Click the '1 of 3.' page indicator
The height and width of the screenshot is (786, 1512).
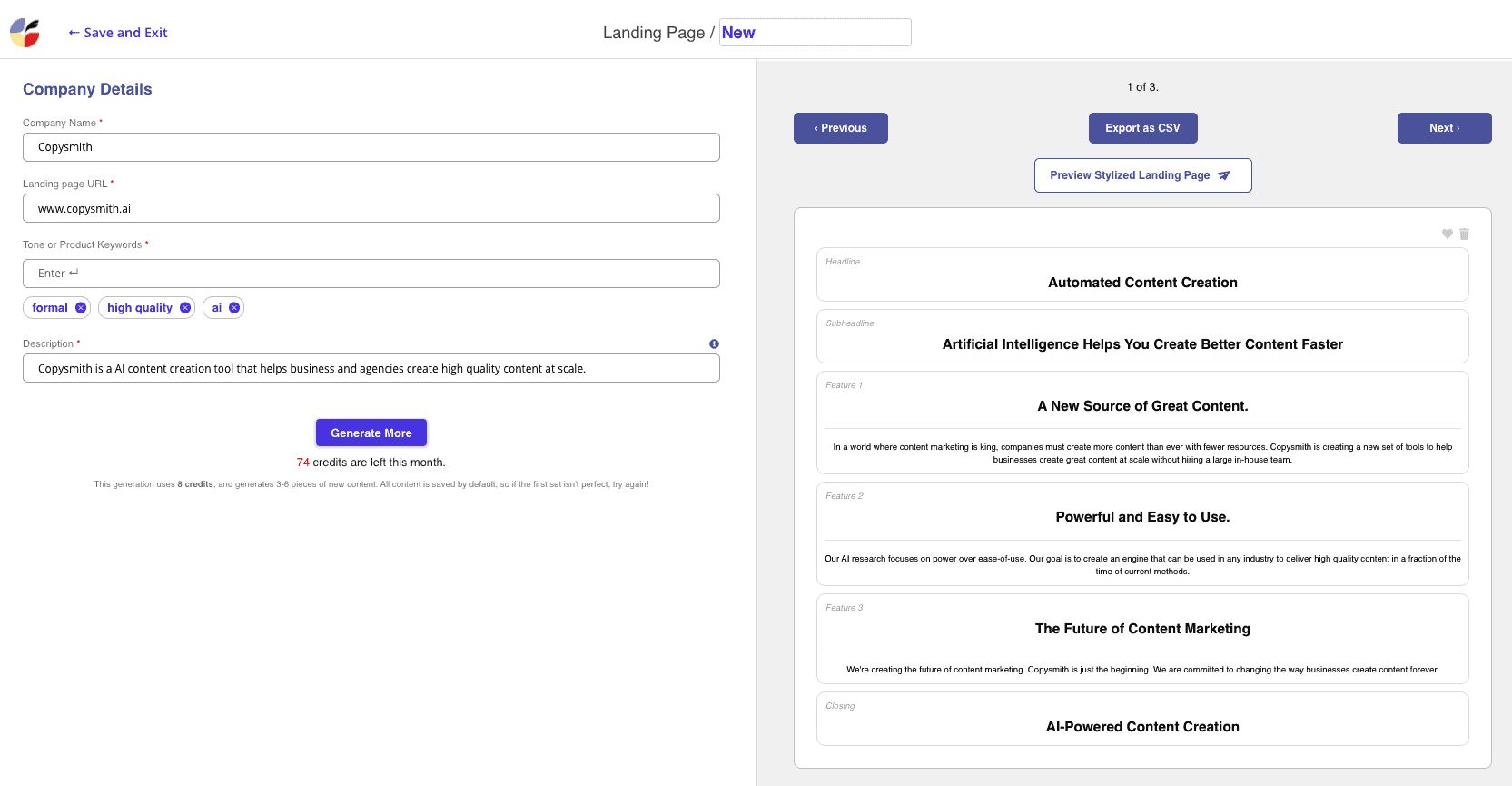point(1142,87)
